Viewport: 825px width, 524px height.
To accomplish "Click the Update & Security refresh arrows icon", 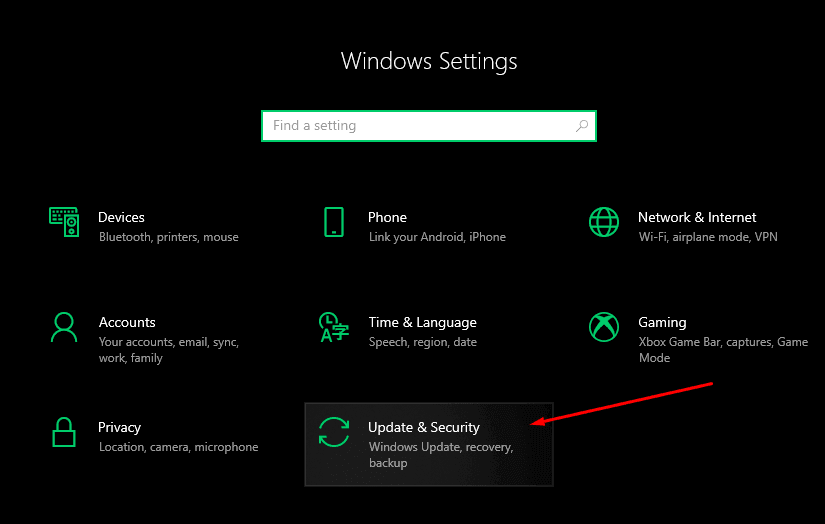I will (334, 432).
